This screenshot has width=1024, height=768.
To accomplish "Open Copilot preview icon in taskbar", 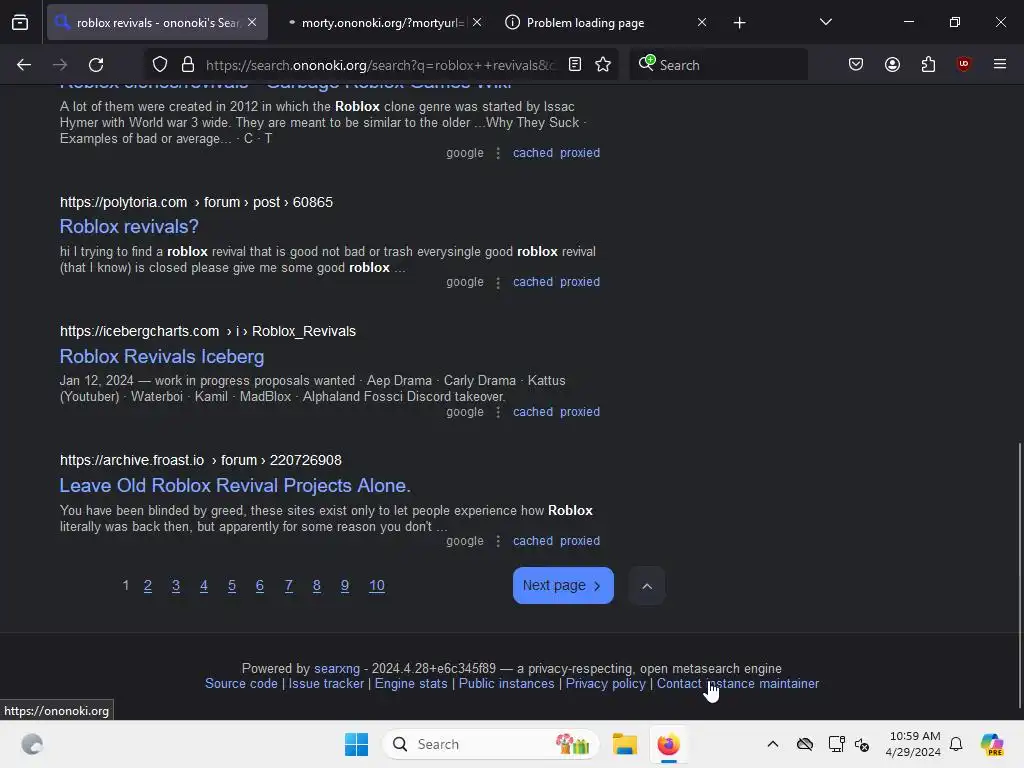I will pos(992,744).
